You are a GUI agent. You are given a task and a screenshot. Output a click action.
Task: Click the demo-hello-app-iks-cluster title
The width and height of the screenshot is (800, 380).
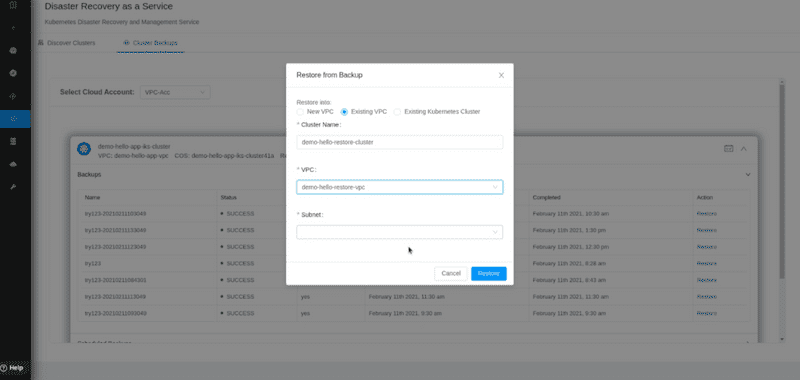point(134,146)
